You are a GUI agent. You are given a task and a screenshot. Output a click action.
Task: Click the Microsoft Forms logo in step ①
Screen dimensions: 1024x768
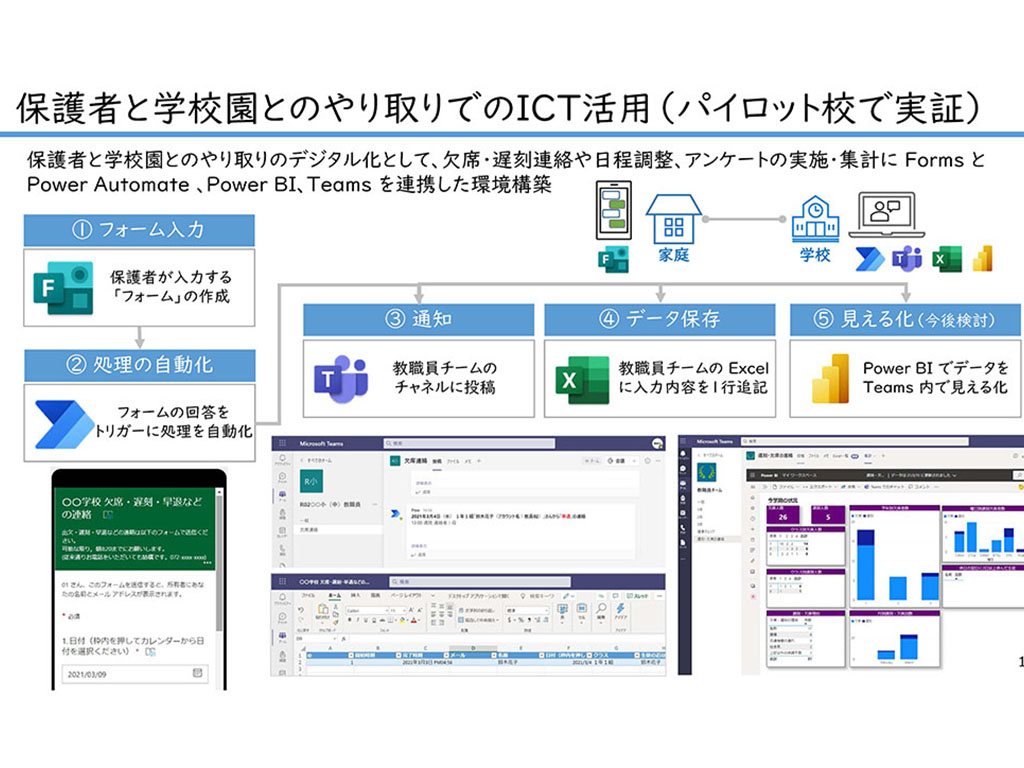pyautogui.click(x=64, y=288)
